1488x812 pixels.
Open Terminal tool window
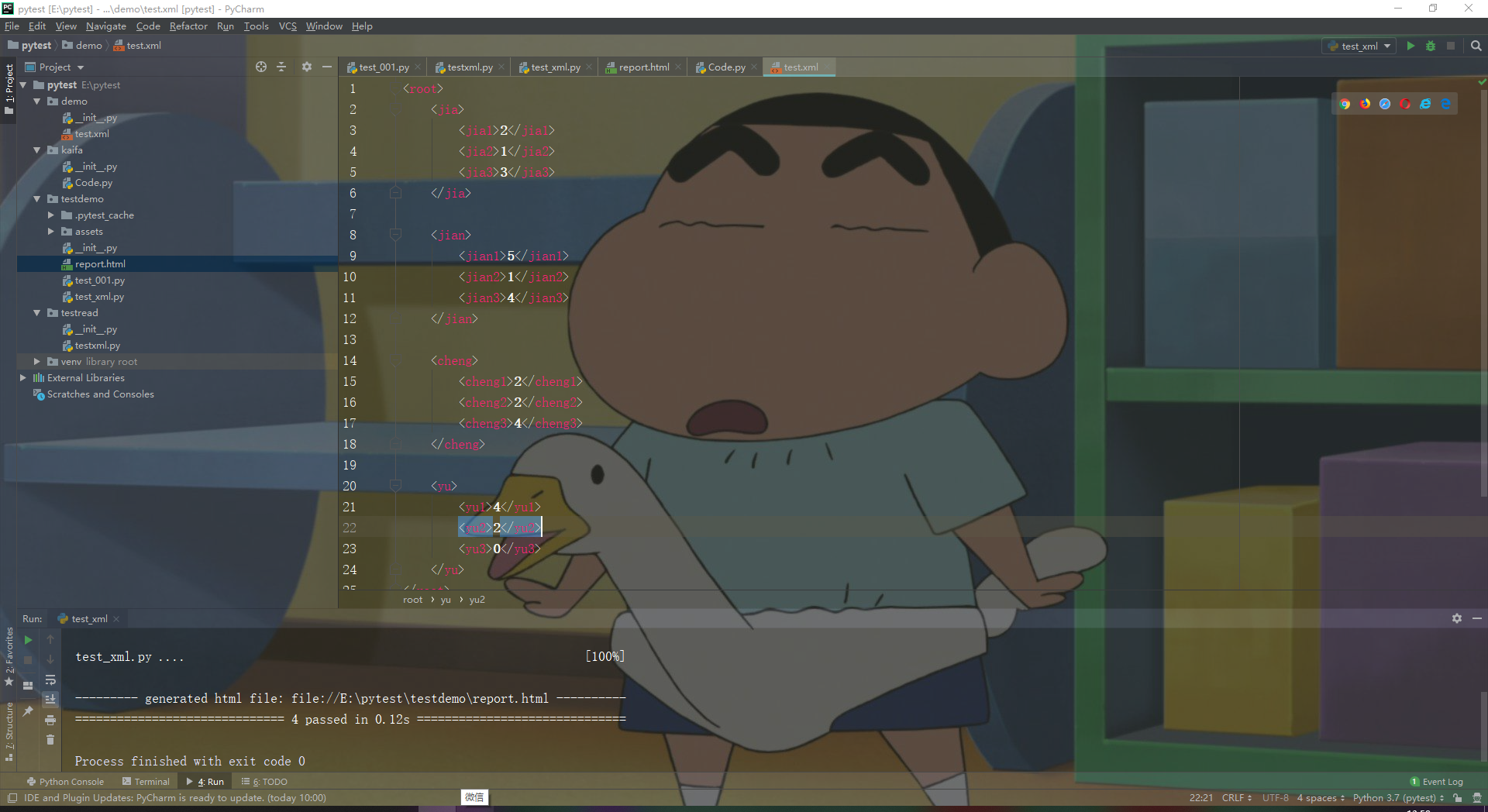[x=146, y=782]
